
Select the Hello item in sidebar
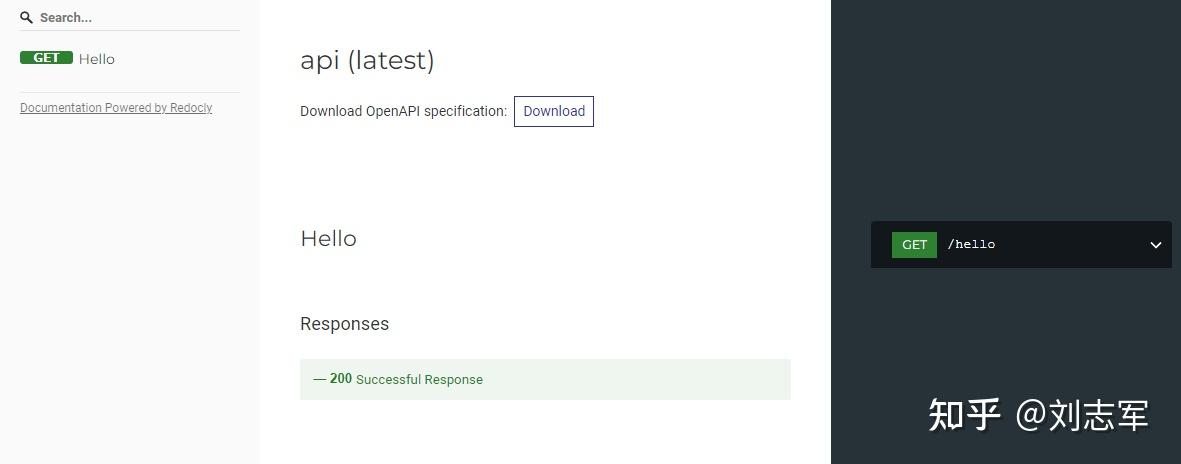97,59
